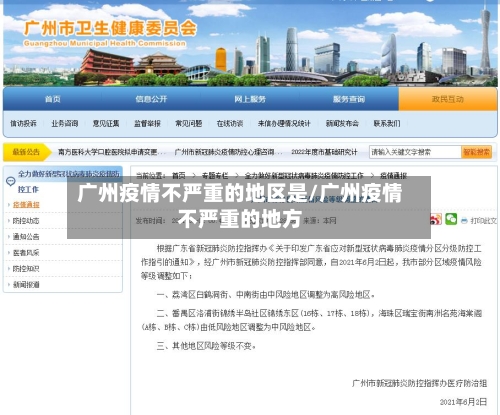Choose 意见征集 in the sub-navigation
The width and height of the screenshot is (500, 415).
(x=106, y=123)
